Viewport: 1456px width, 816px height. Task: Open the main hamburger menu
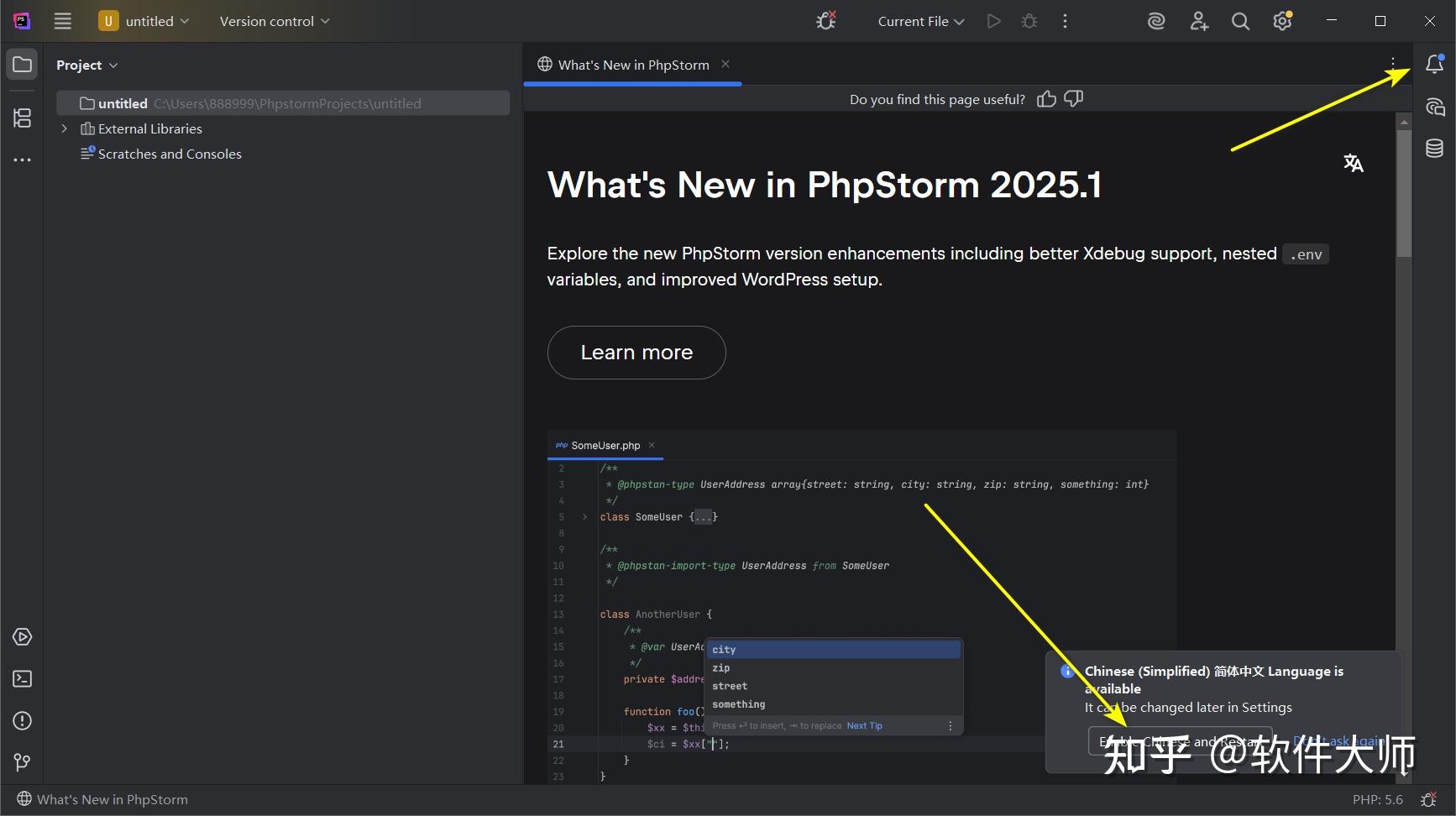tap(62, 21)
